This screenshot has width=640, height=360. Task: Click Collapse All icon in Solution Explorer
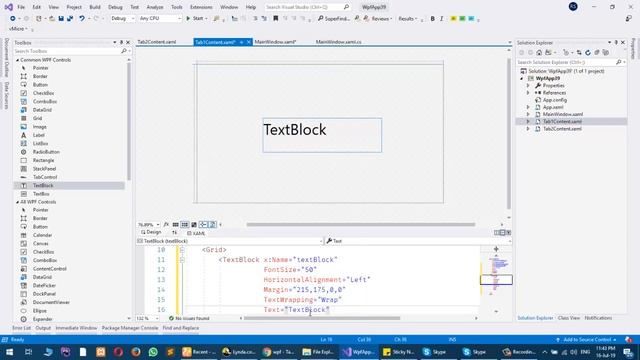(x=597, y=53)
